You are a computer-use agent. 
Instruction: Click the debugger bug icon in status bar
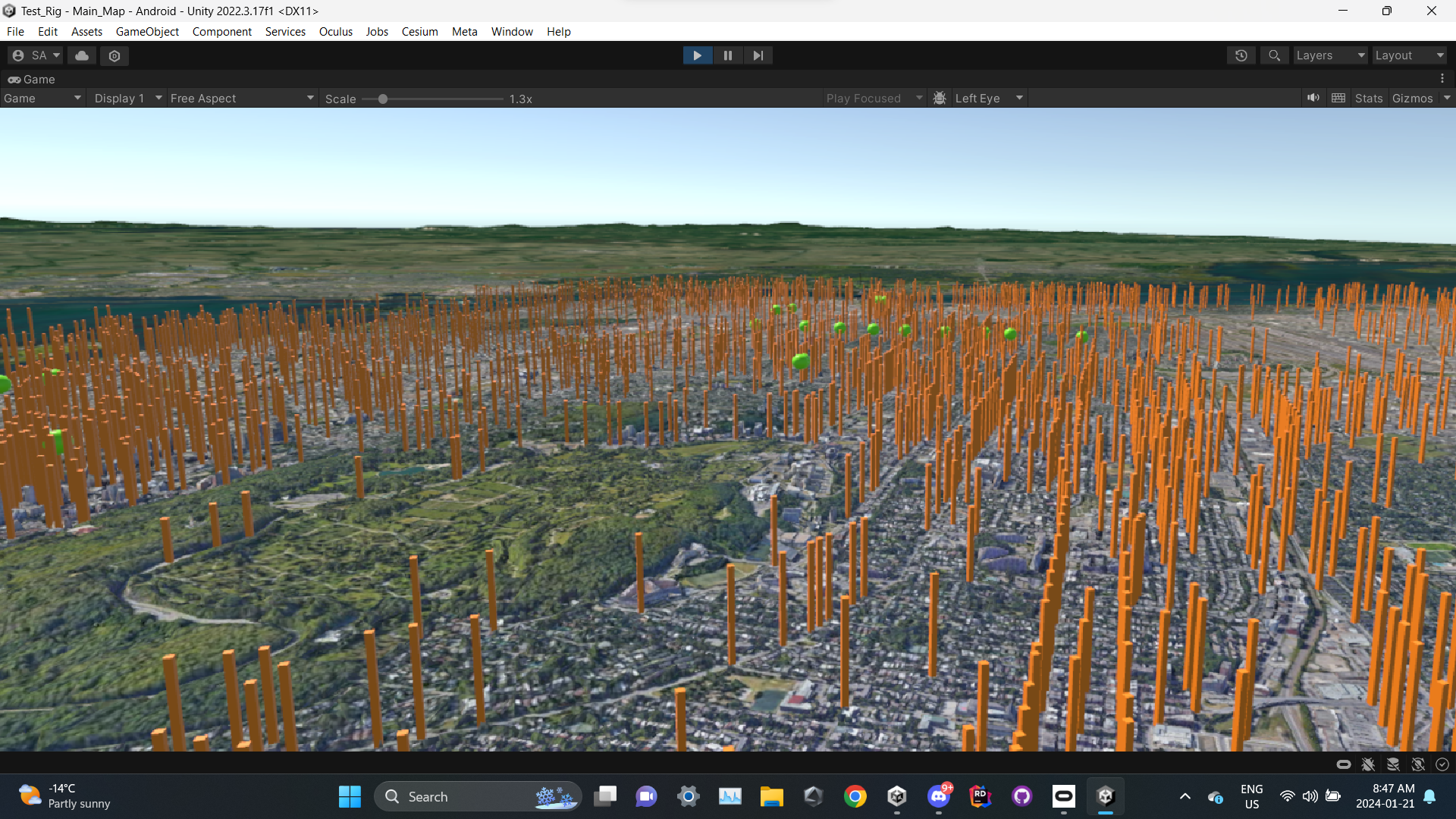1368,764
